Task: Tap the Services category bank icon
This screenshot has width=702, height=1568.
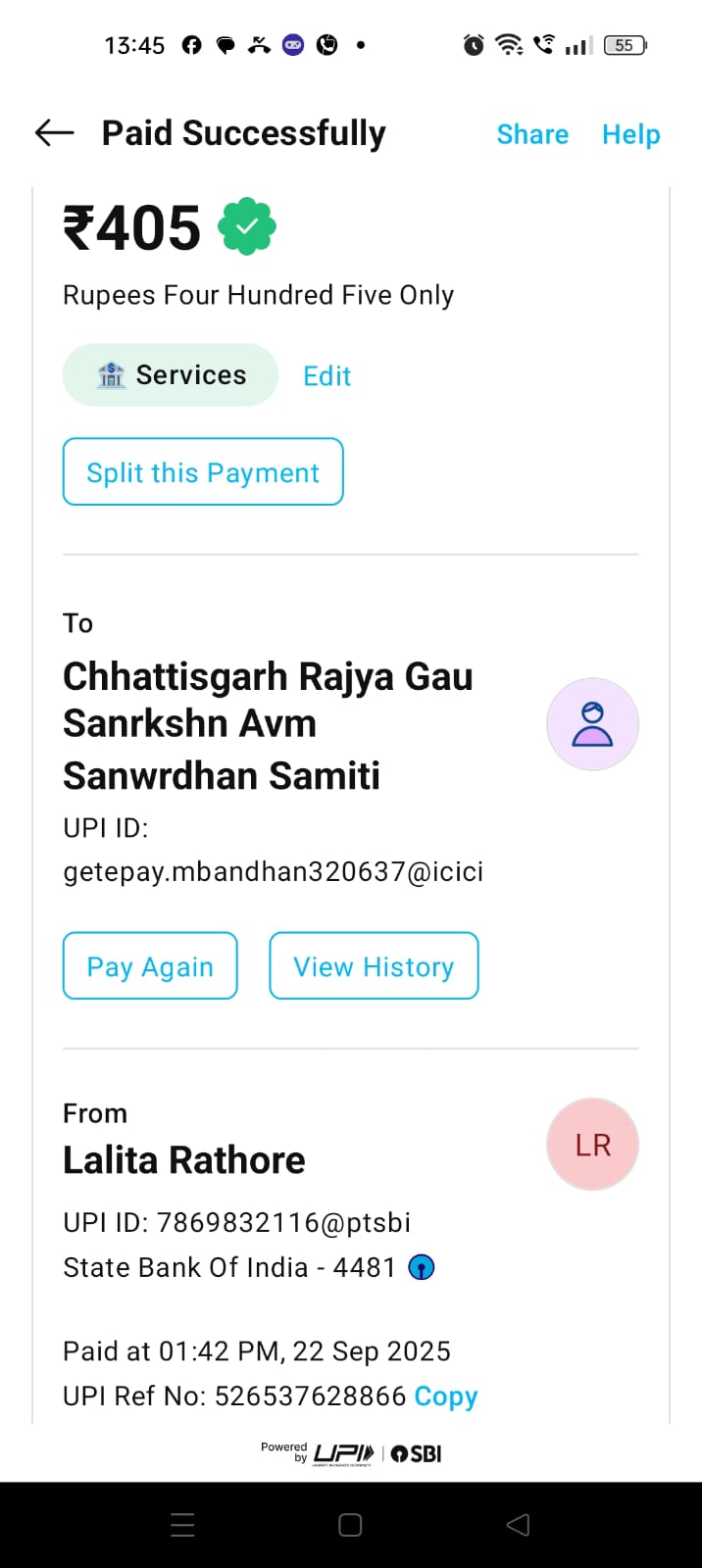Action: tap(111, 375)
